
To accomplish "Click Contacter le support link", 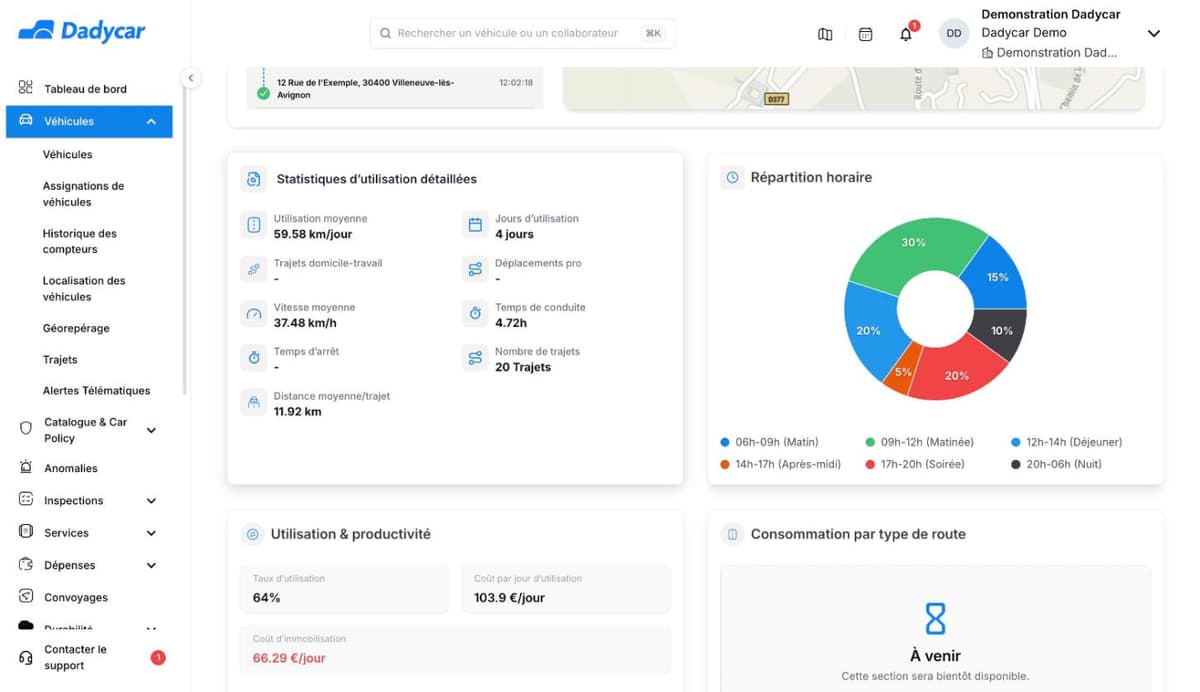I will pos(75,657).
